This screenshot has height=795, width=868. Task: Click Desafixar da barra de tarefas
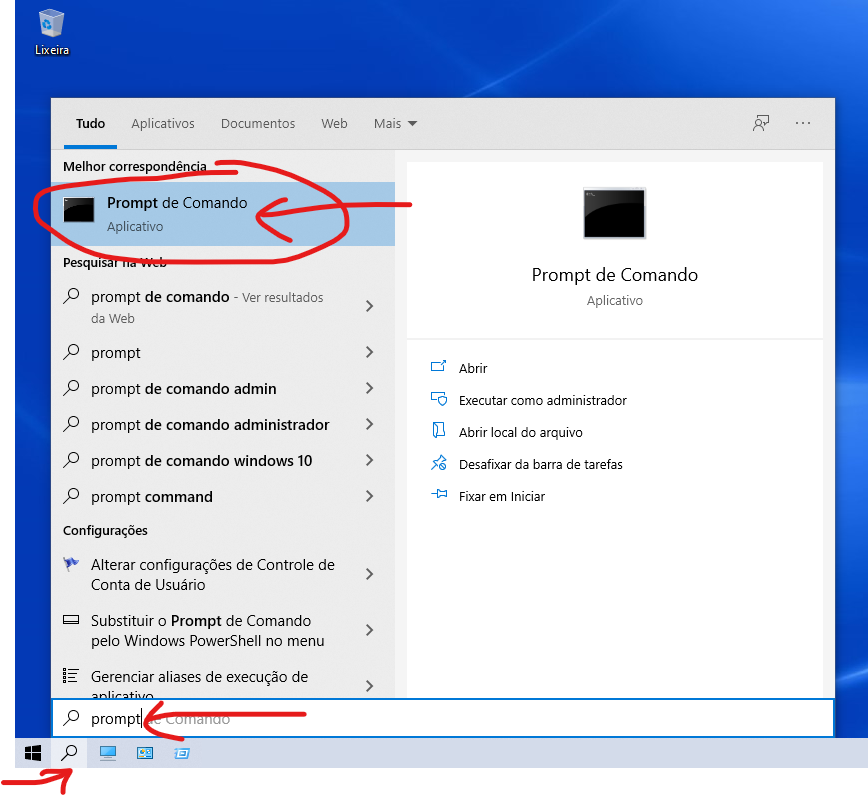[540, 464]
